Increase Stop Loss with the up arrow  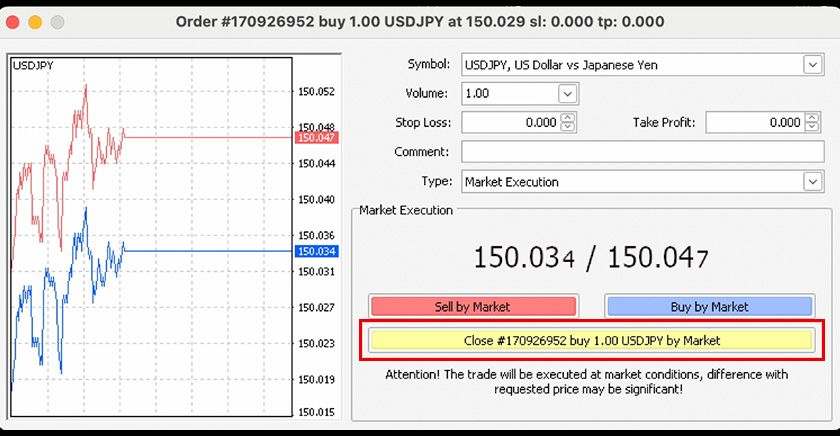tap(568, 118)
